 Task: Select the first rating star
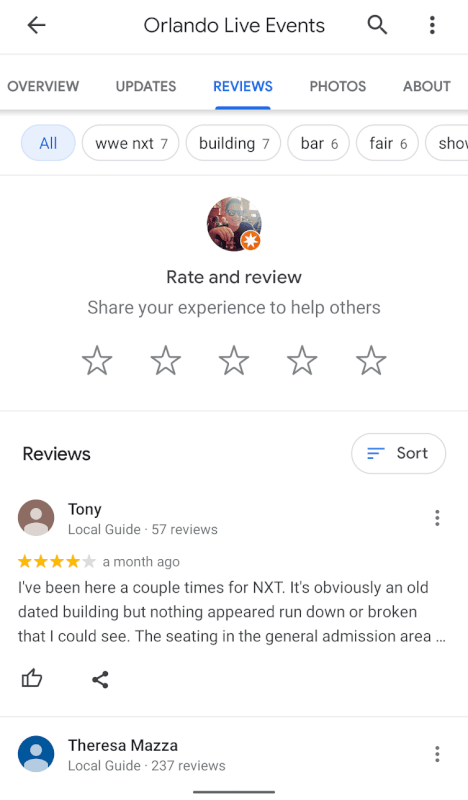tap(97, 360)
